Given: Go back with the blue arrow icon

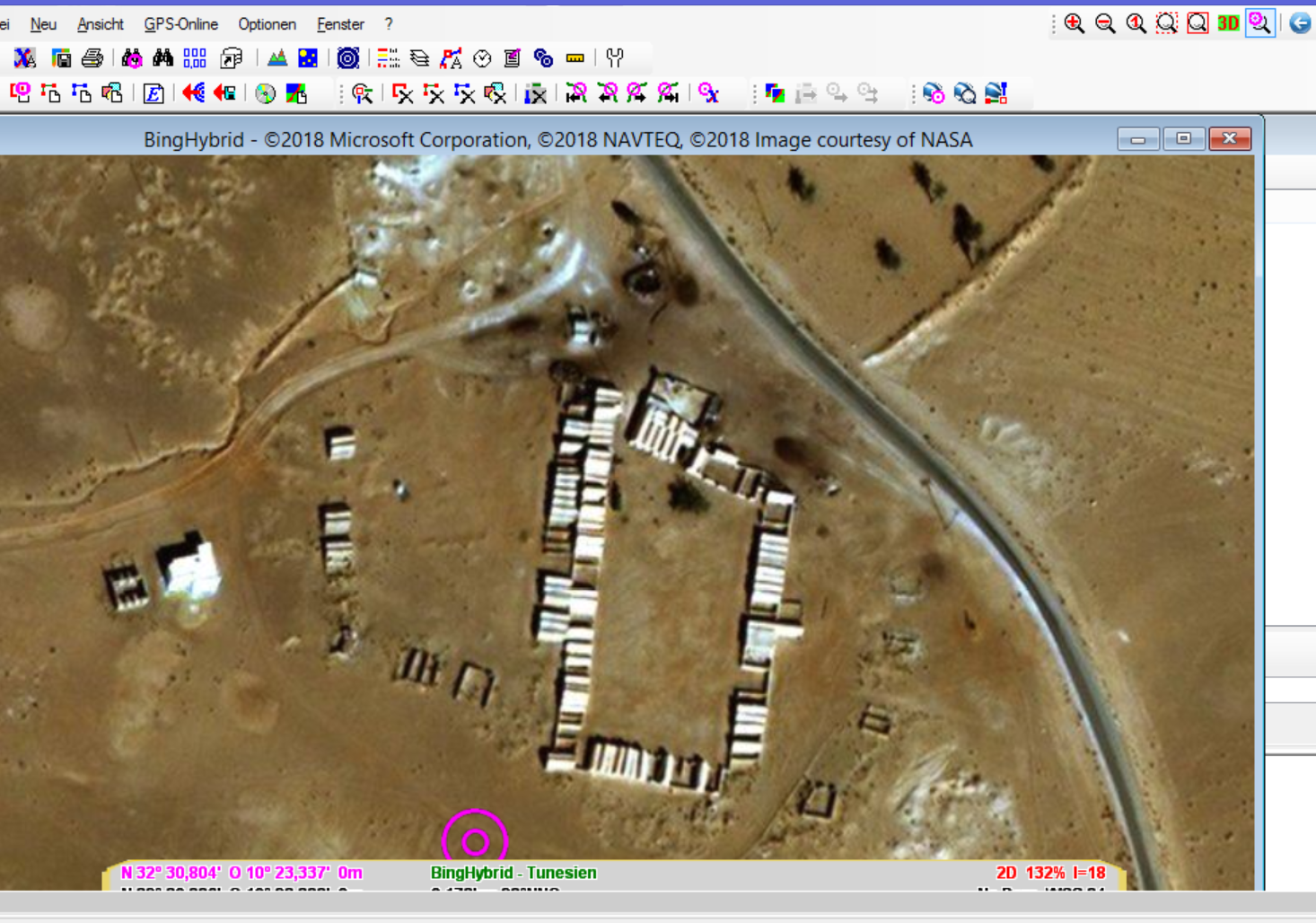Looking at the screenshot, I should tap(1300, 24).
